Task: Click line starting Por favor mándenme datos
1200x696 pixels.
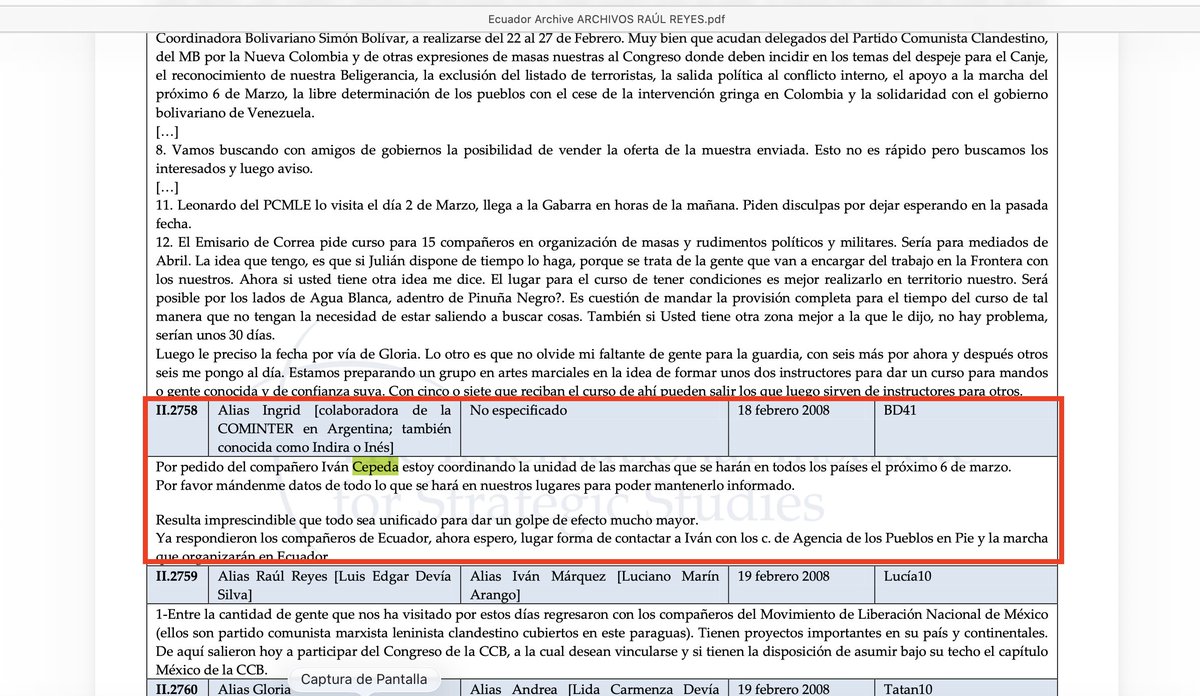Action: coord(475,485)
